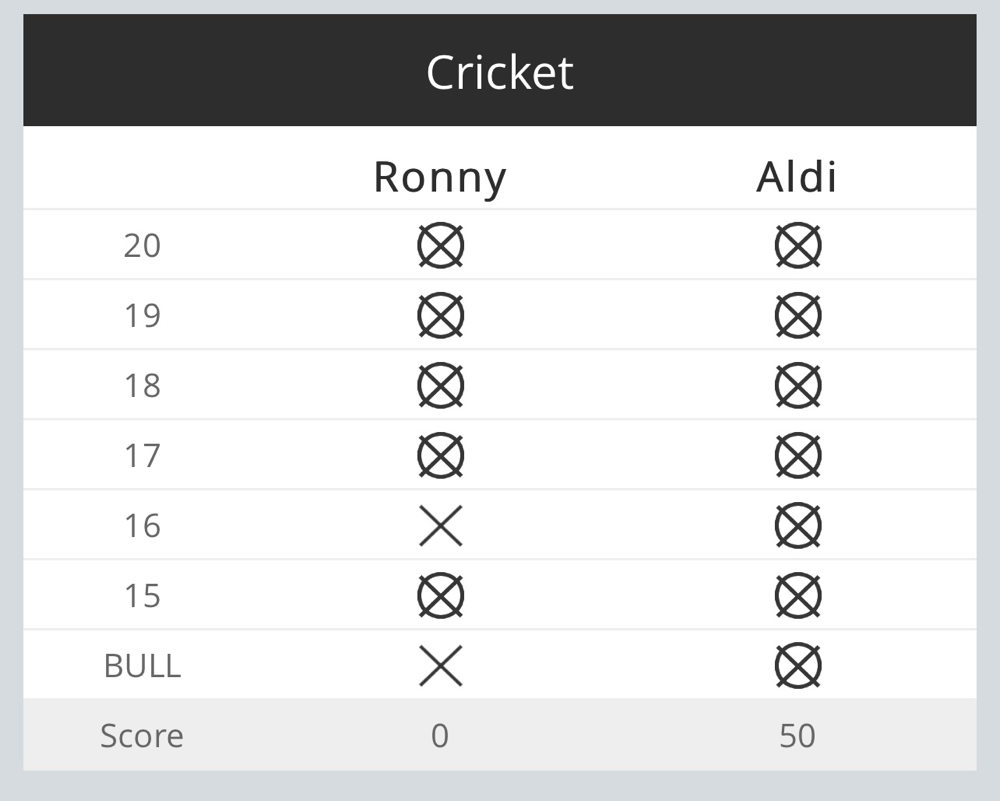
Task: Click Ronny's open X mark for 16
Action: click(x=441, y=526)
